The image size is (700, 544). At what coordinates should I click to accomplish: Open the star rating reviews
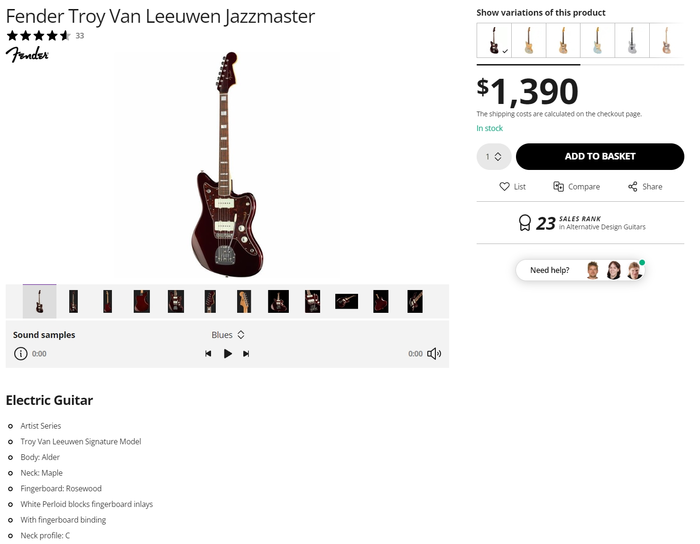pyautogui.click(x=39, y=35)
